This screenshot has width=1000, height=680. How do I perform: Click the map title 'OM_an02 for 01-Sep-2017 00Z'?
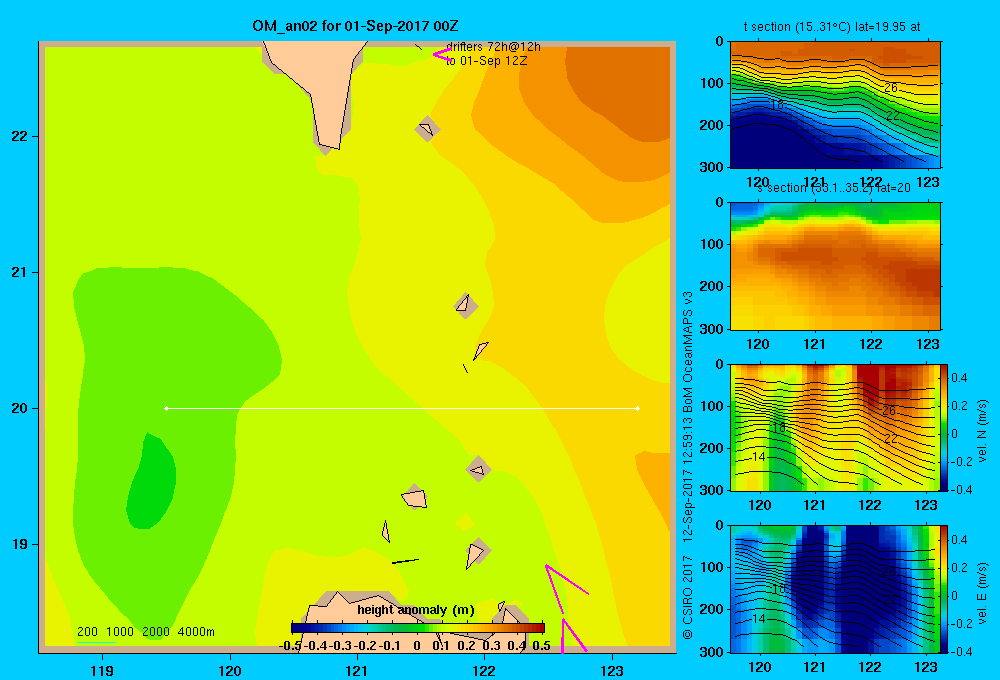[355, 26]
